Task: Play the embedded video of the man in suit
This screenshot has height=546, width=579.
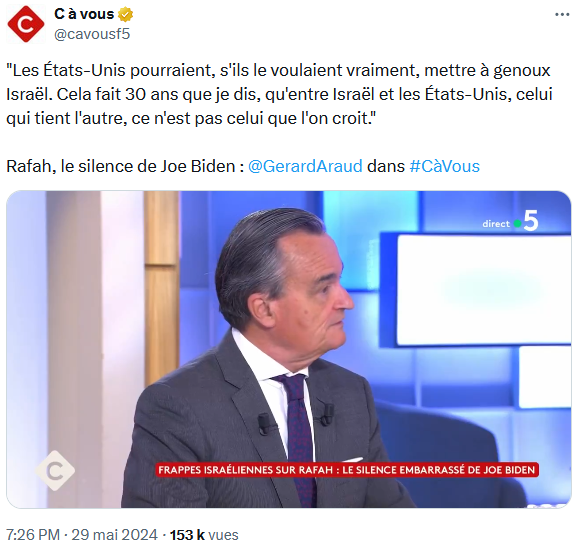Action: click(289, 349)
